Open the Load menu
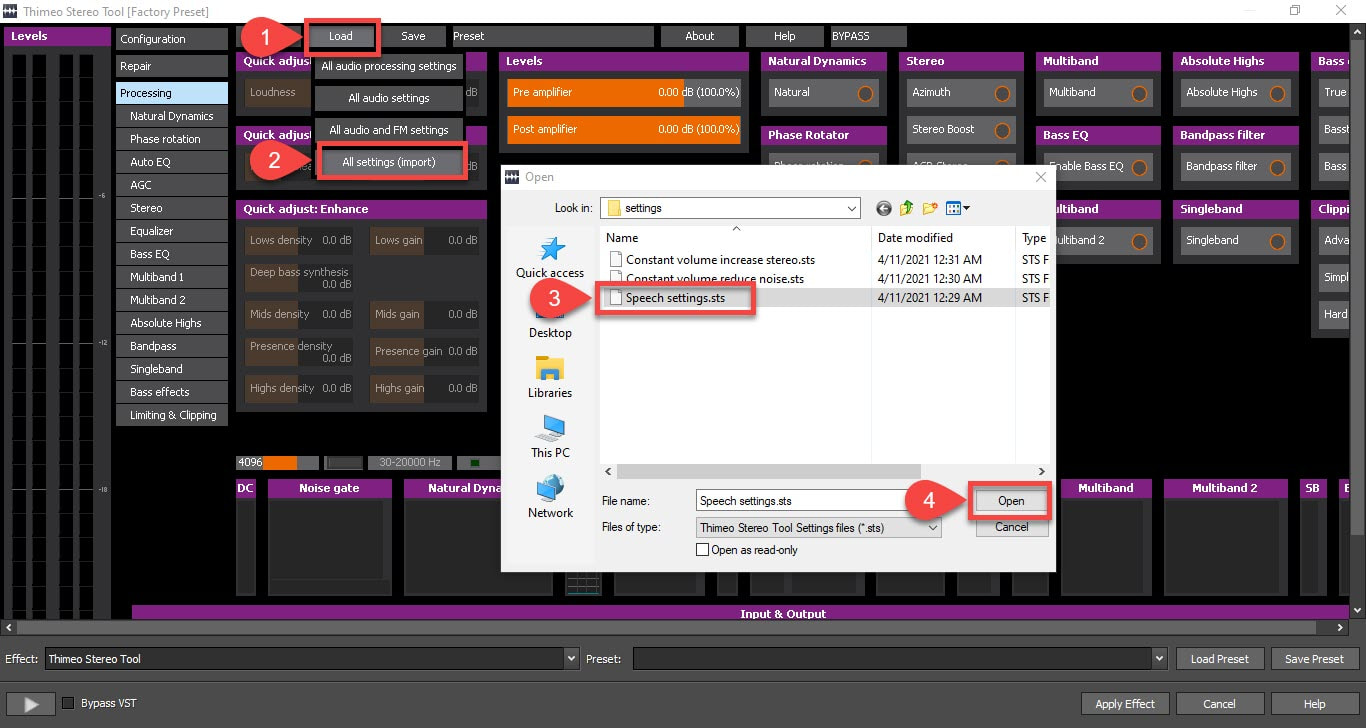This screenshot has height=728, width=1366. pyautogui.click(x=341, y=36)
